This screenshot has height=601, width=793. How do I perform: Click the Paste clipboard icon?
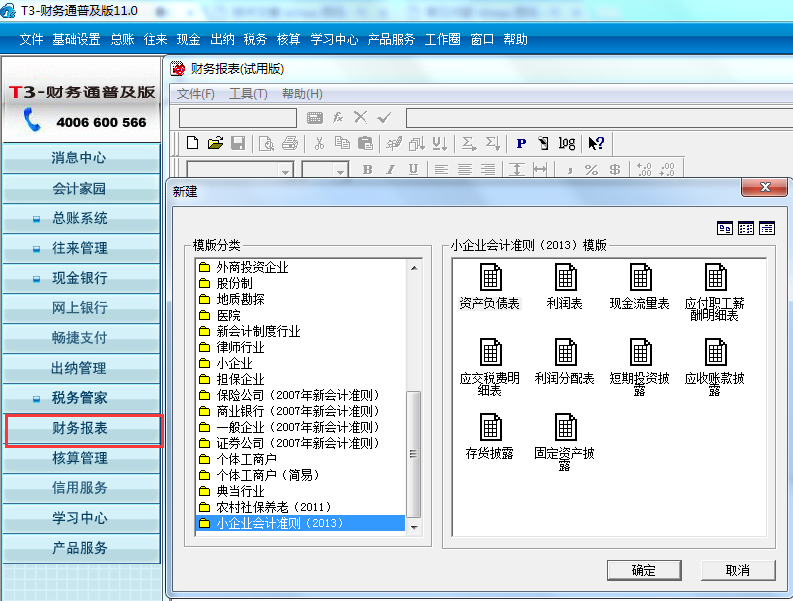pyautogui.click(x=365, y=144)
